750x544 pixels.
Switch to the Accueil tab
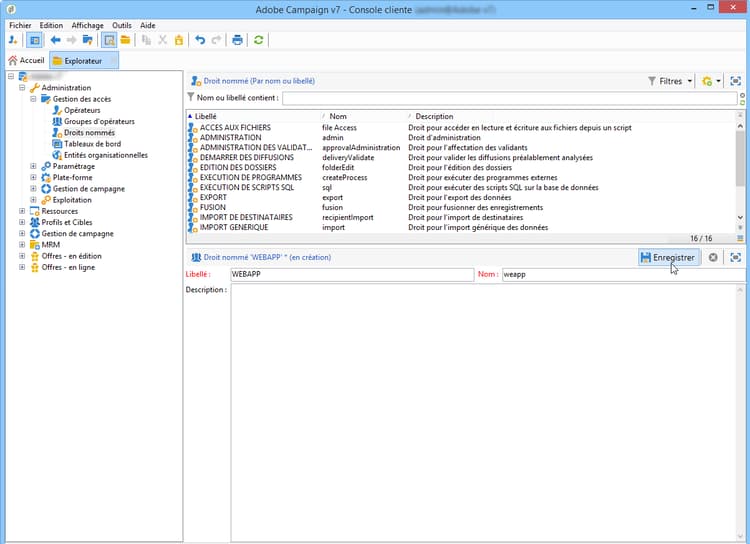click(27, 60)
